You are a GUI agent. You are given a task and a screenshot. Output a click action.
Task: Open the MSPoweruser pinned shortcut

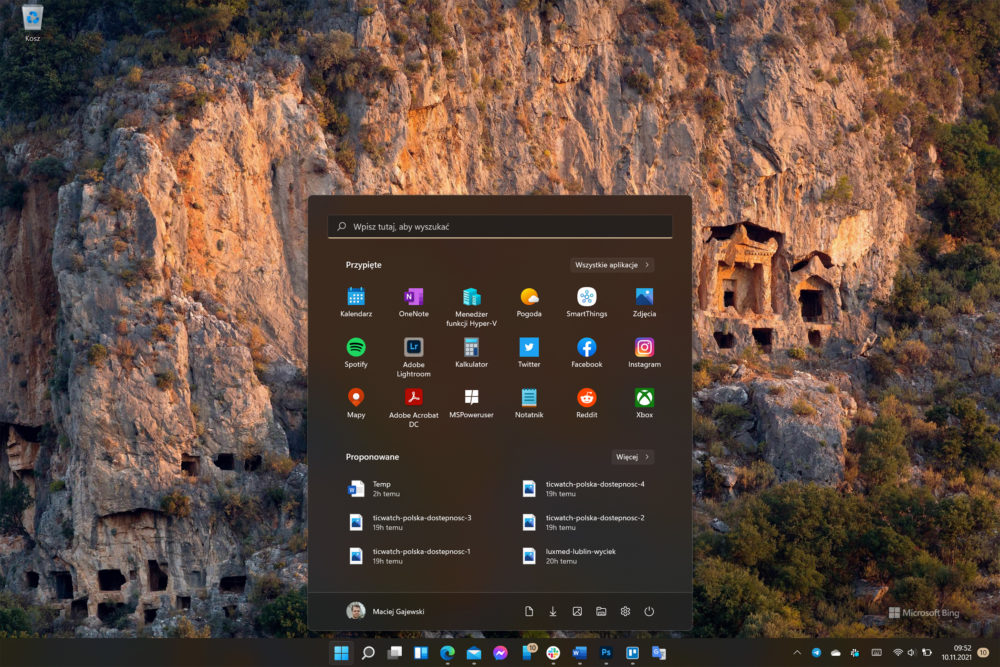[x=471, y=403]
